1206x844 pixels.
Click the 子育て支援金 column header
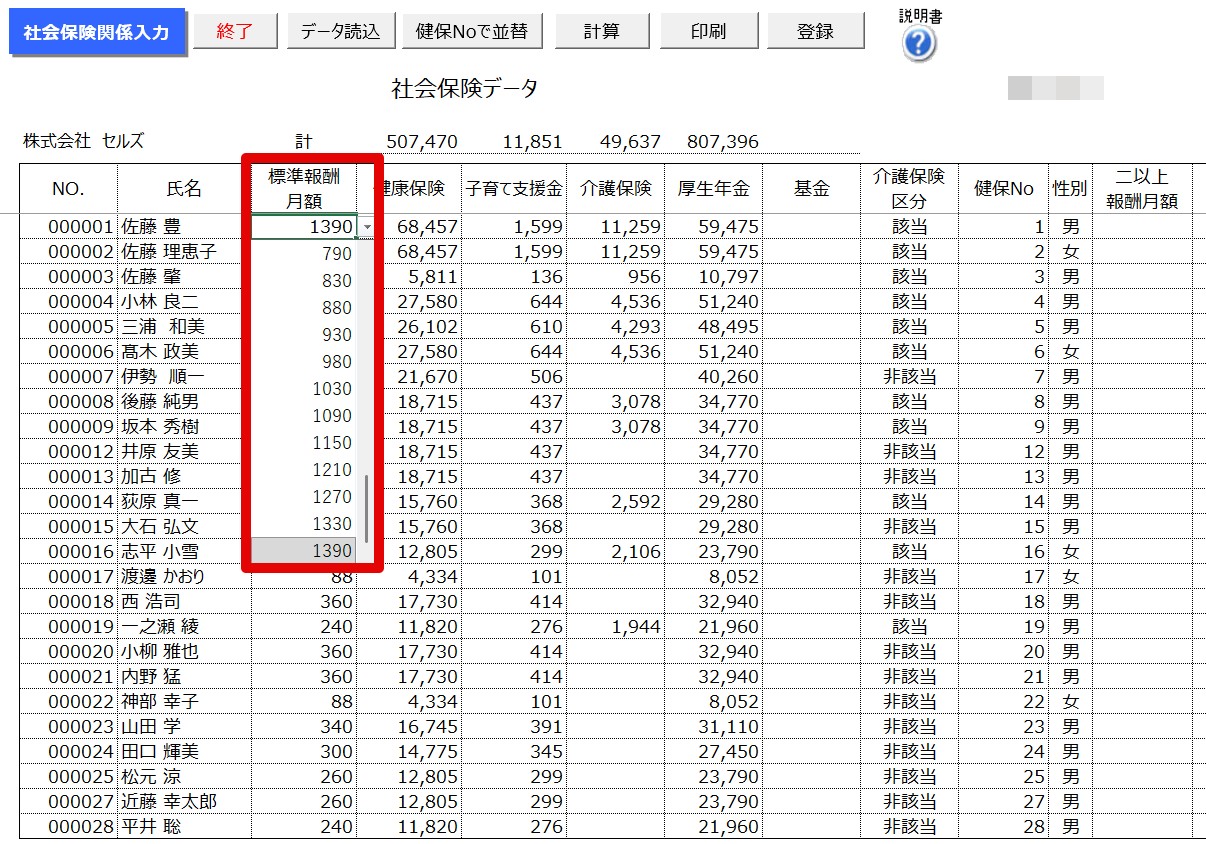514,189
